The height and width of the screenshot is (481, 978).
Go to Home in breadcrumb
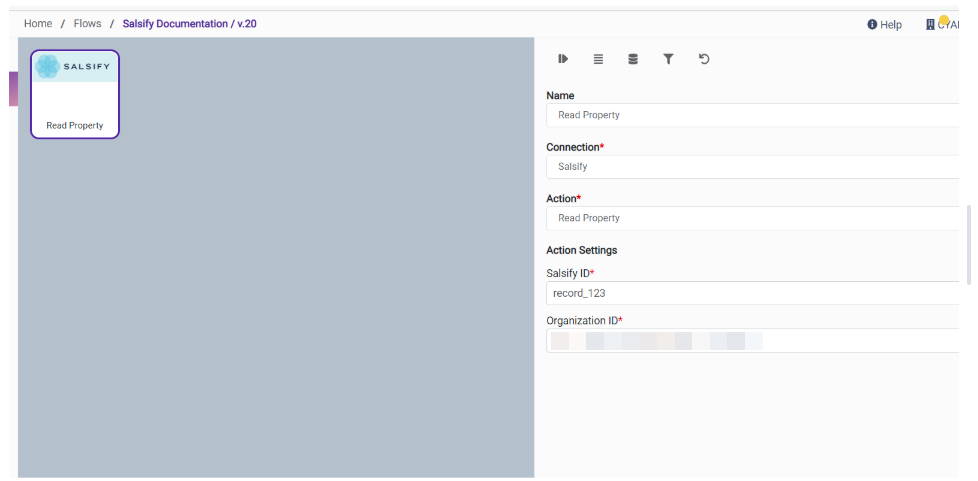pyautogui.click(x=38, y=23)
